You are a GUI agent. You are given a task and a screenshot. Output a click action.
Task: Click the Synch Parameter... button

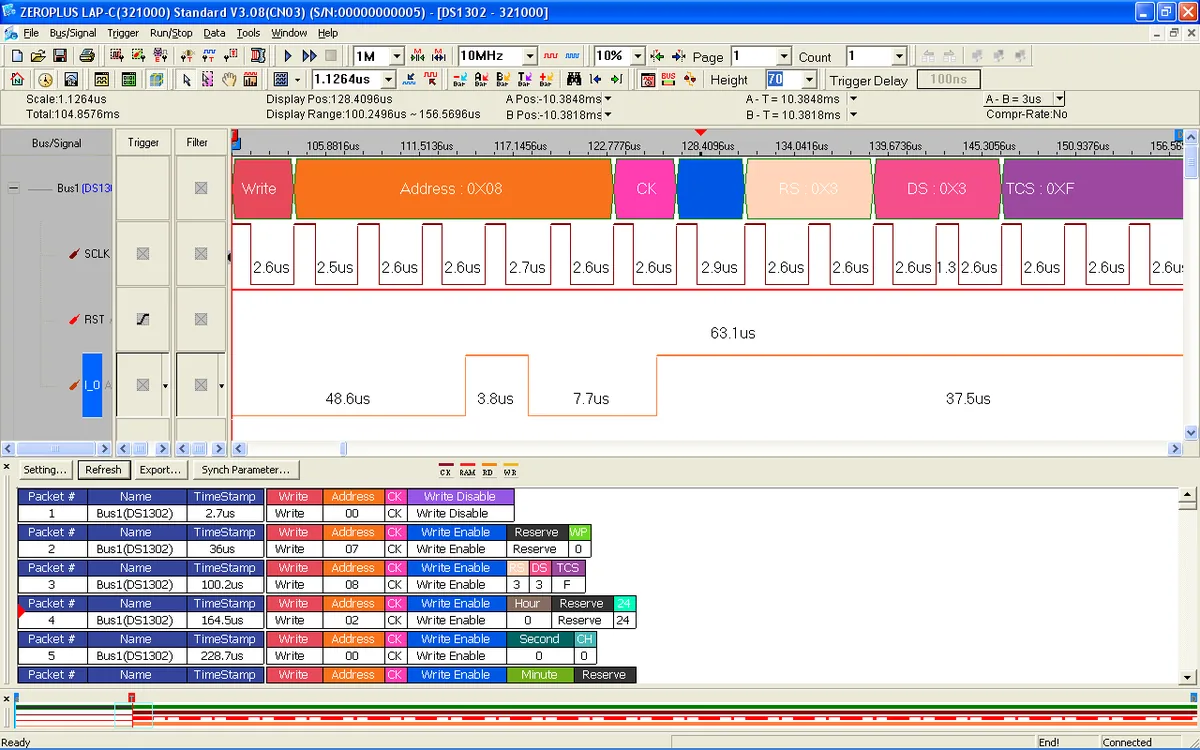246,470
